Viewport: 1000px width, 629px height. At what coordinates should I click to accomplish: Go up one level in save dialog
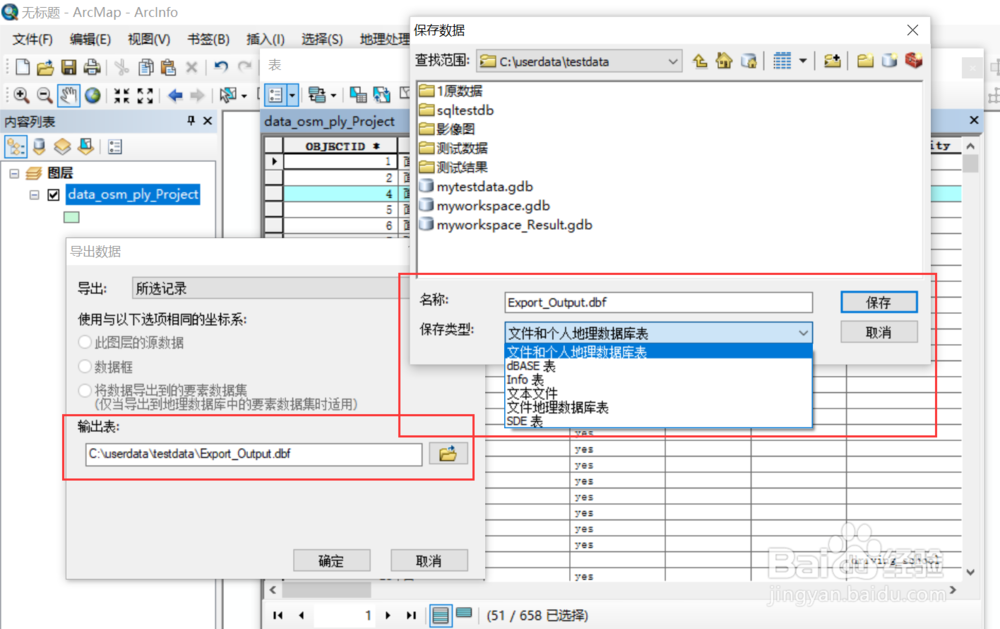click(x=700, y=61)
